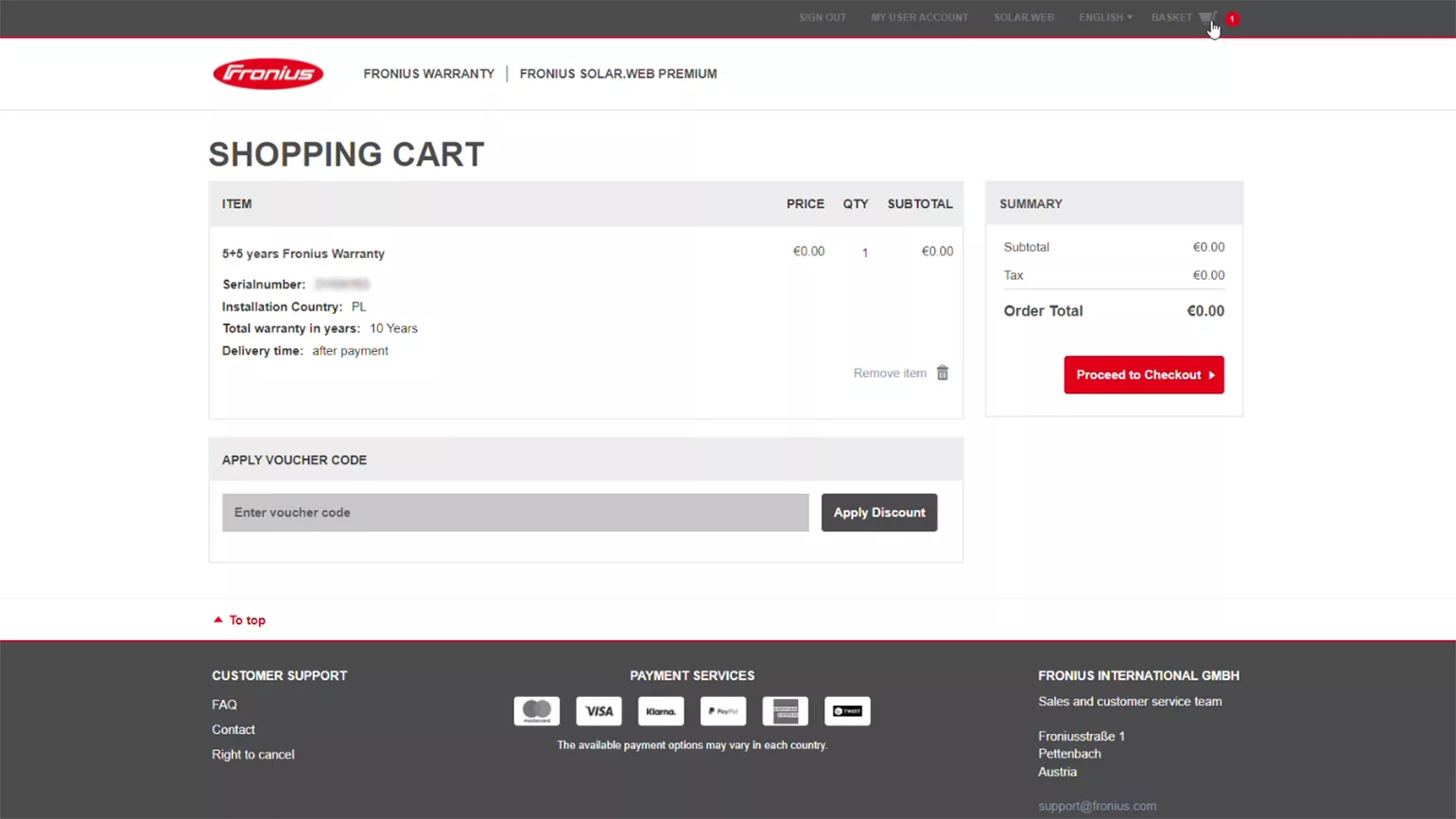Click the Mastercard payment icon
1456x819 pixels.
click(x=537, y=711)
